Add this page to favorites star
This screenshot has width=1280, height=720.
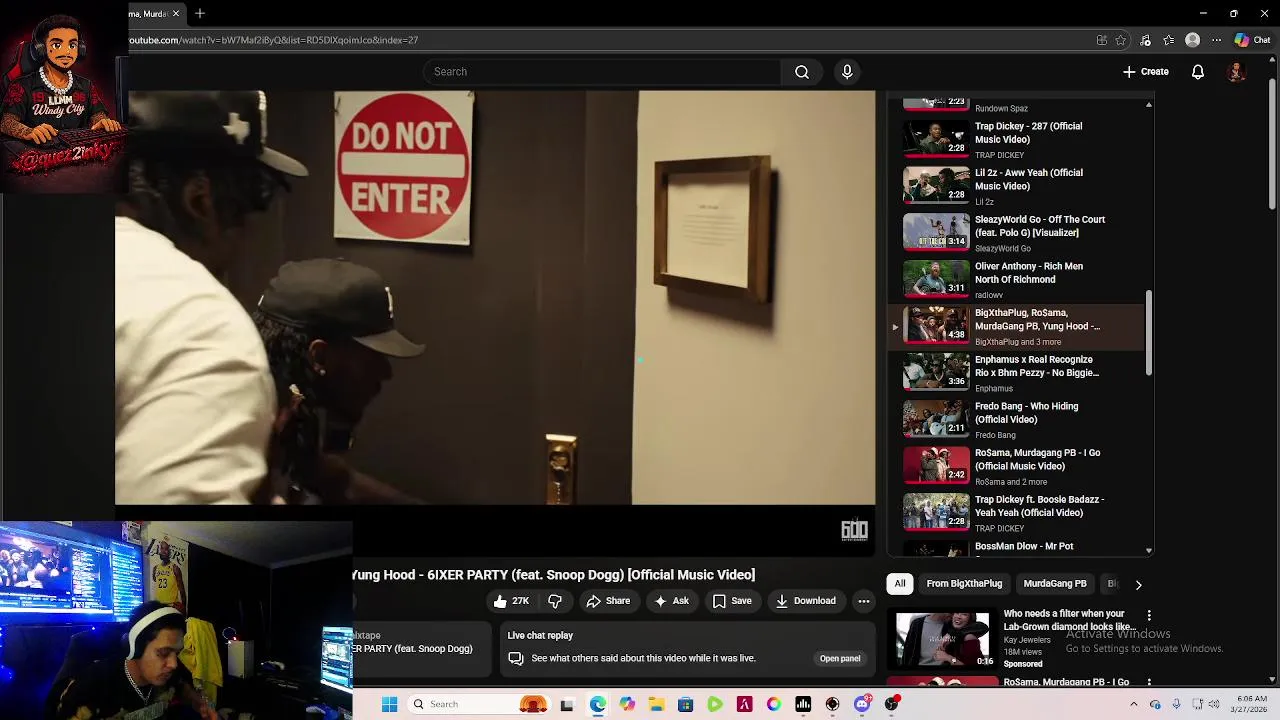point(1121,40)
